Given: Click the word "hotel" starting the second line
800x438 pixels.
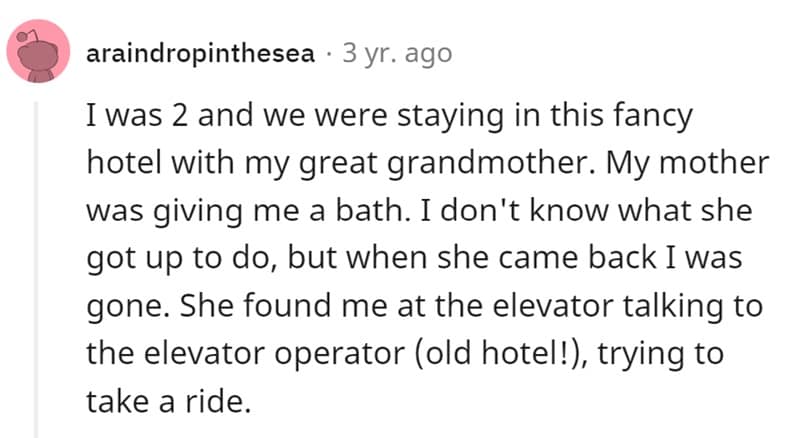Looking at the screenshot, I should pos(119,164).
